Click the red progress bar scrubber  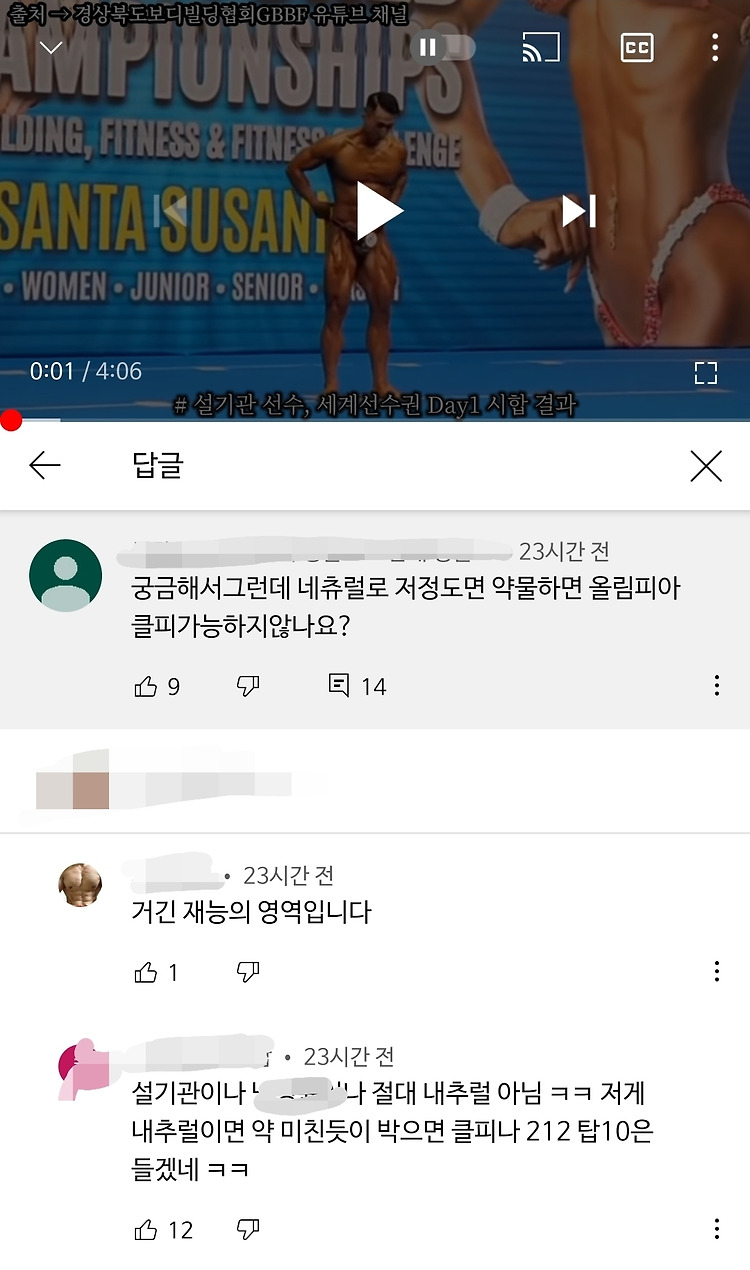pyautogui.click(x=10, y=421)
